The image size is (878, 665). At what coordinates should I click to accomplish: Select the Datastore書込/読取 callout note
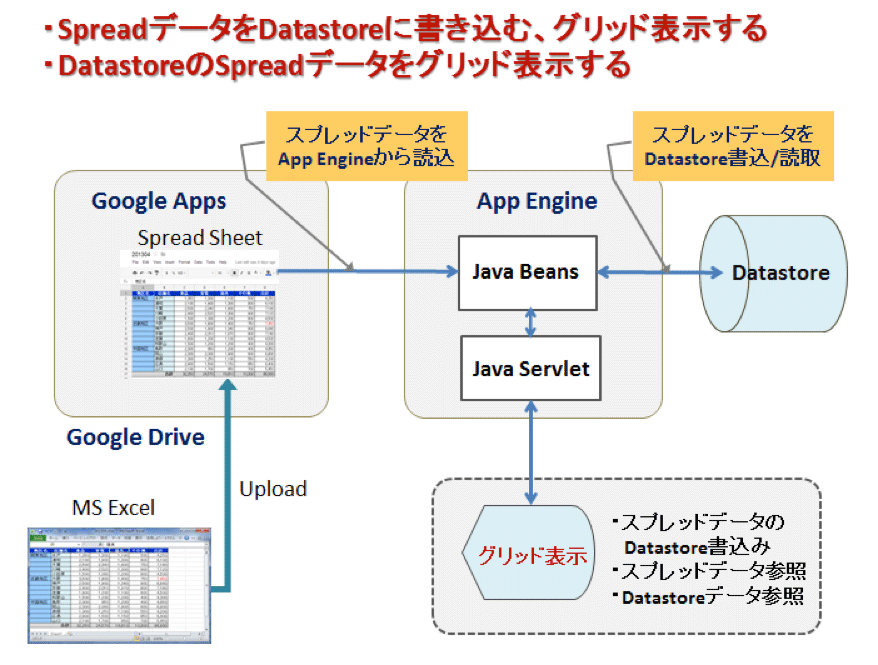pos(733,146)
